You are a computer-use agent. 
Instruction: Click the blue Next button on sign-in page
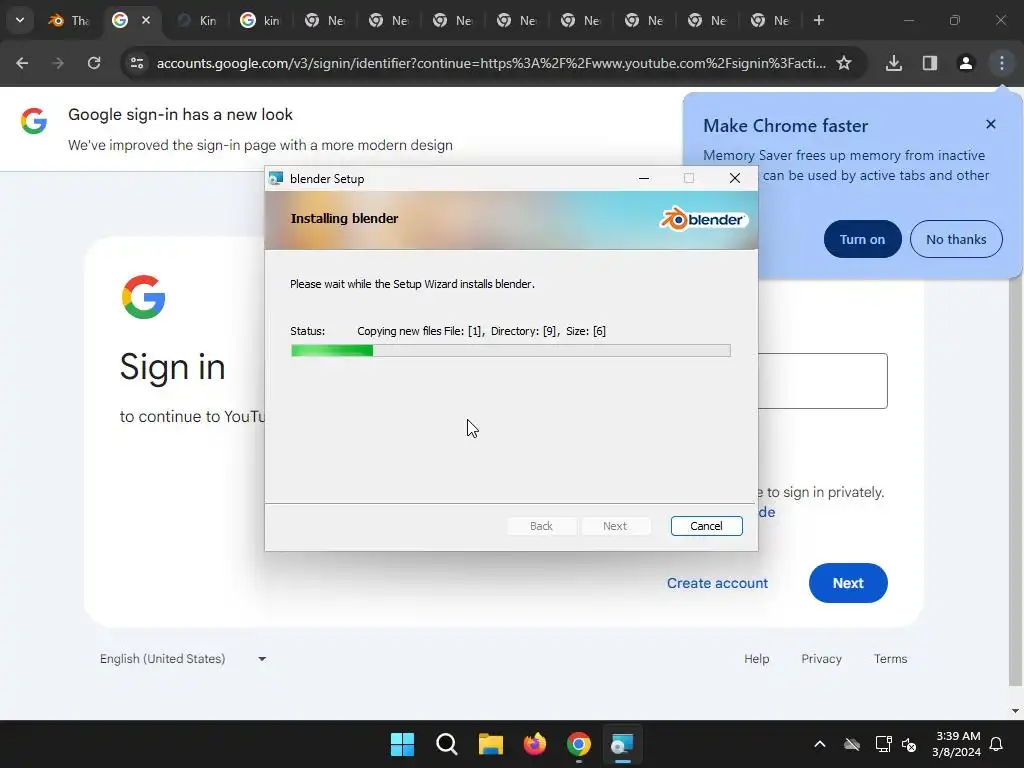coord(848,583)
